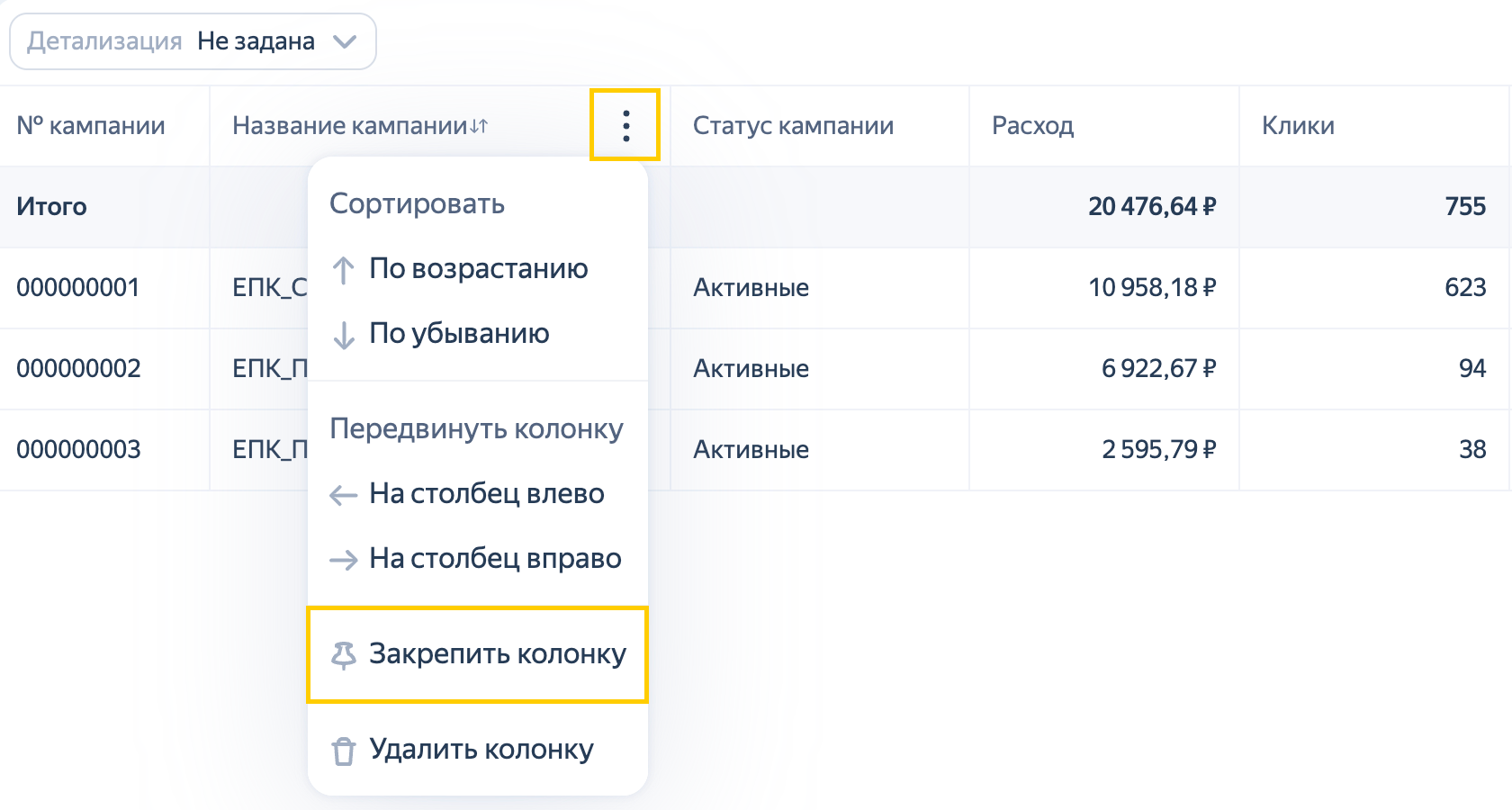
Task: Click spend value 6 922,67 ₽
Action: 1159,369
